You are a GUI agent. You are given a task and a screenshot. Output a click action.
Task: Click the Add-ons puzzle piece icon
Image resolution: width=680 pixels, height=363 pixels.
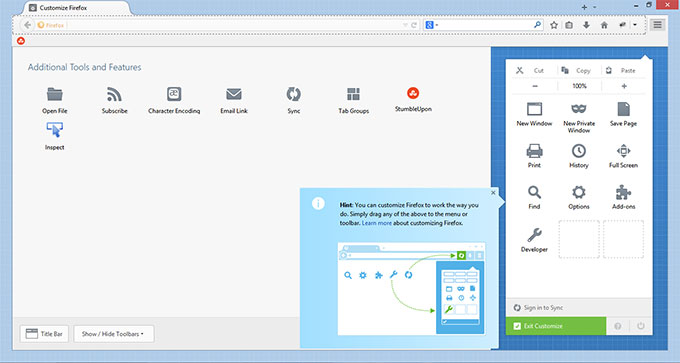coord(623,192)
